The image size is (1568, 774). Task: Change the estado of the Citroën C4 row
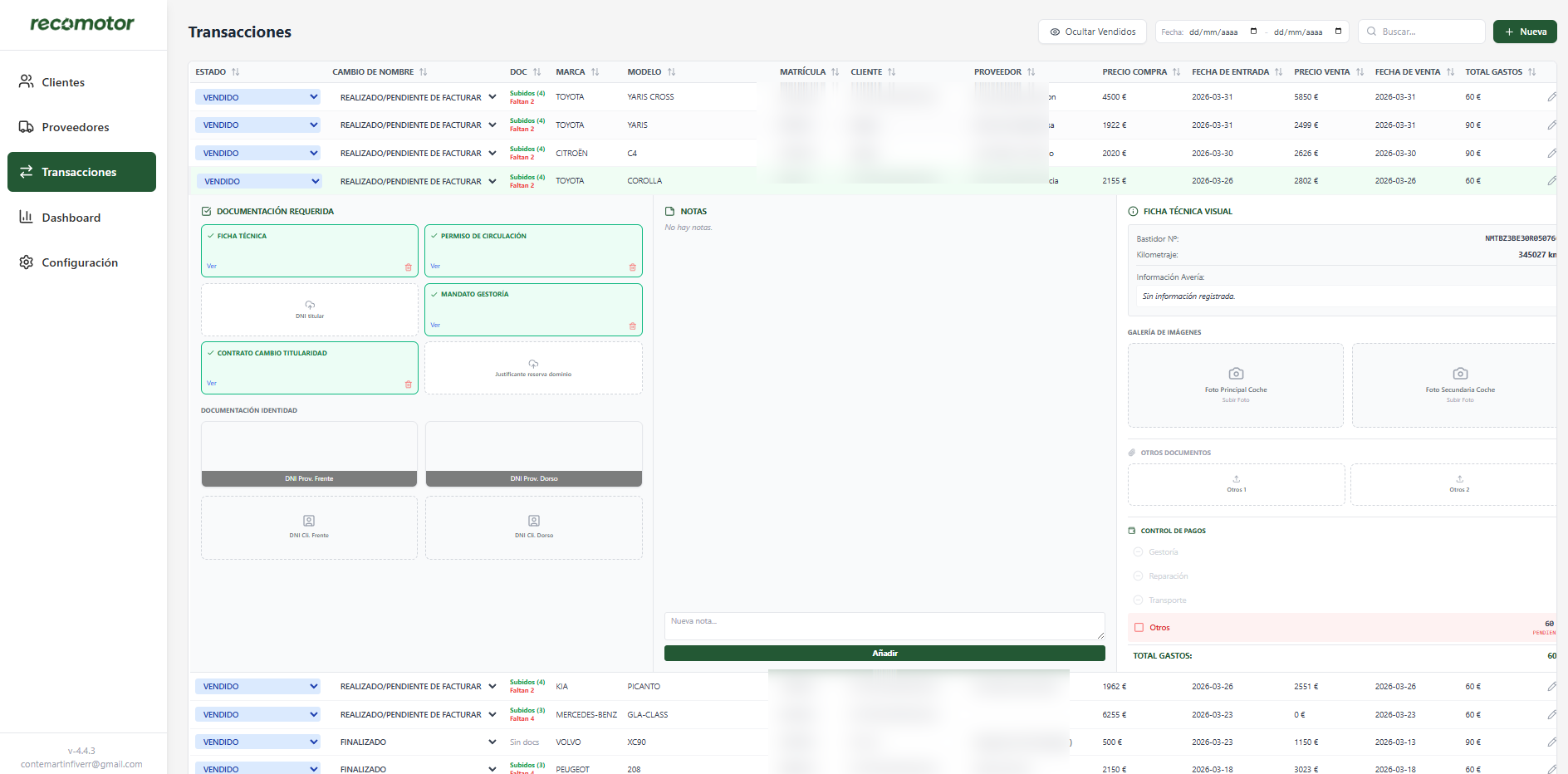click(x=257, y=154)
